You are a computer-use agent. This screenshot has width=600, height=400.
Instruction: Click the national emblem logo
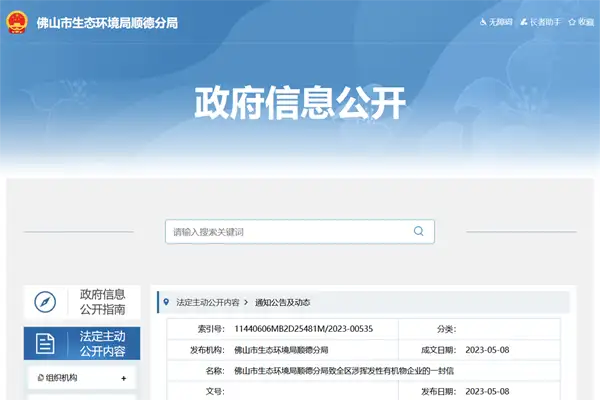point(17,23)
